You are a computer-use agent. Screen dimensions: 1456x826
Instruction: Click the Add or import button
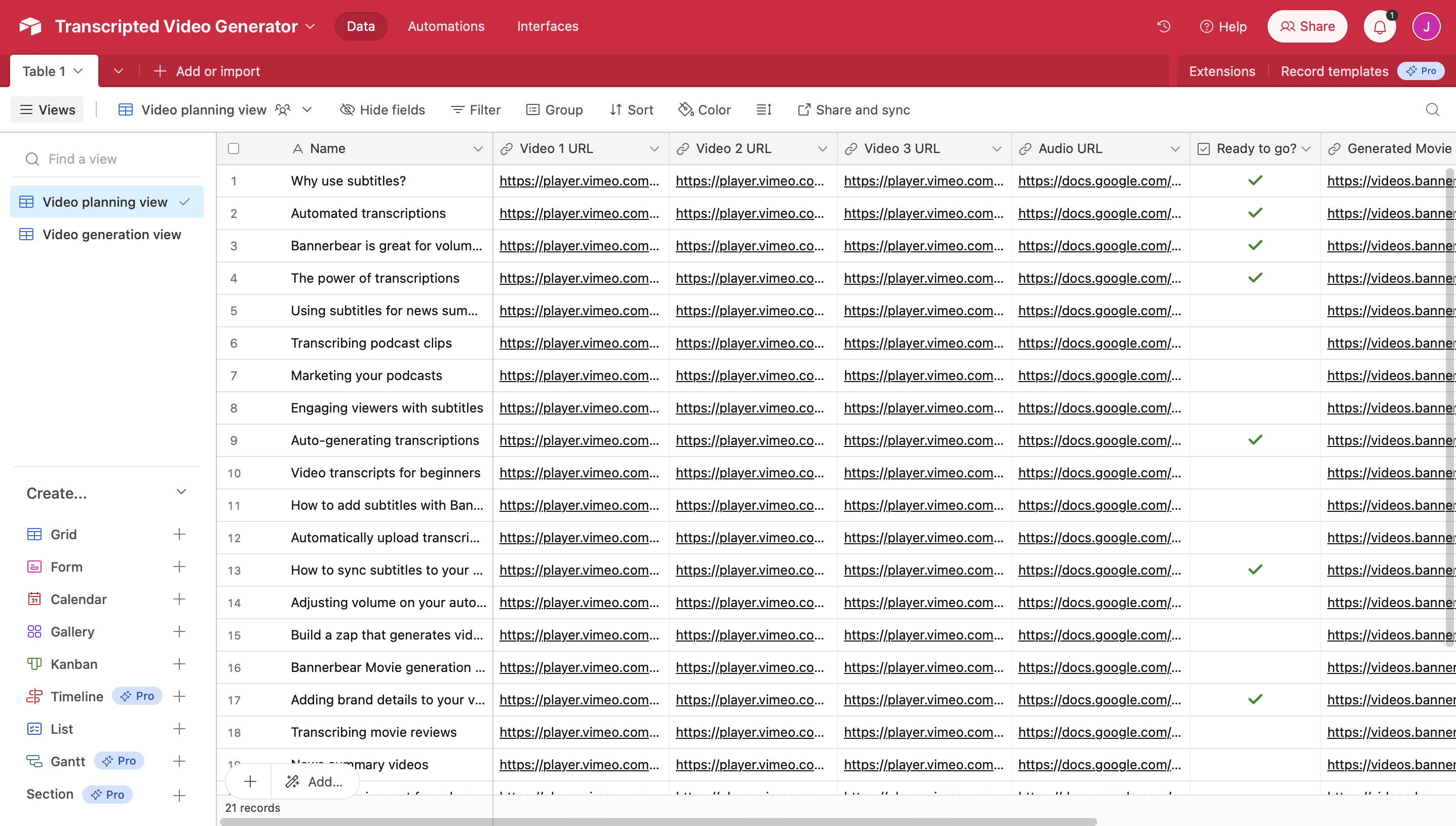pos(206,71)
